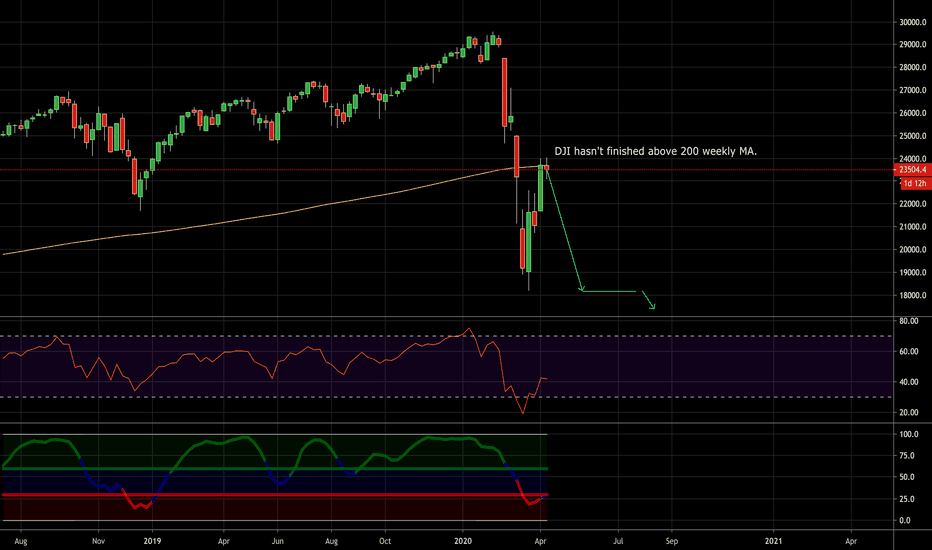Click the Sep label on time axis

(672, 541)
